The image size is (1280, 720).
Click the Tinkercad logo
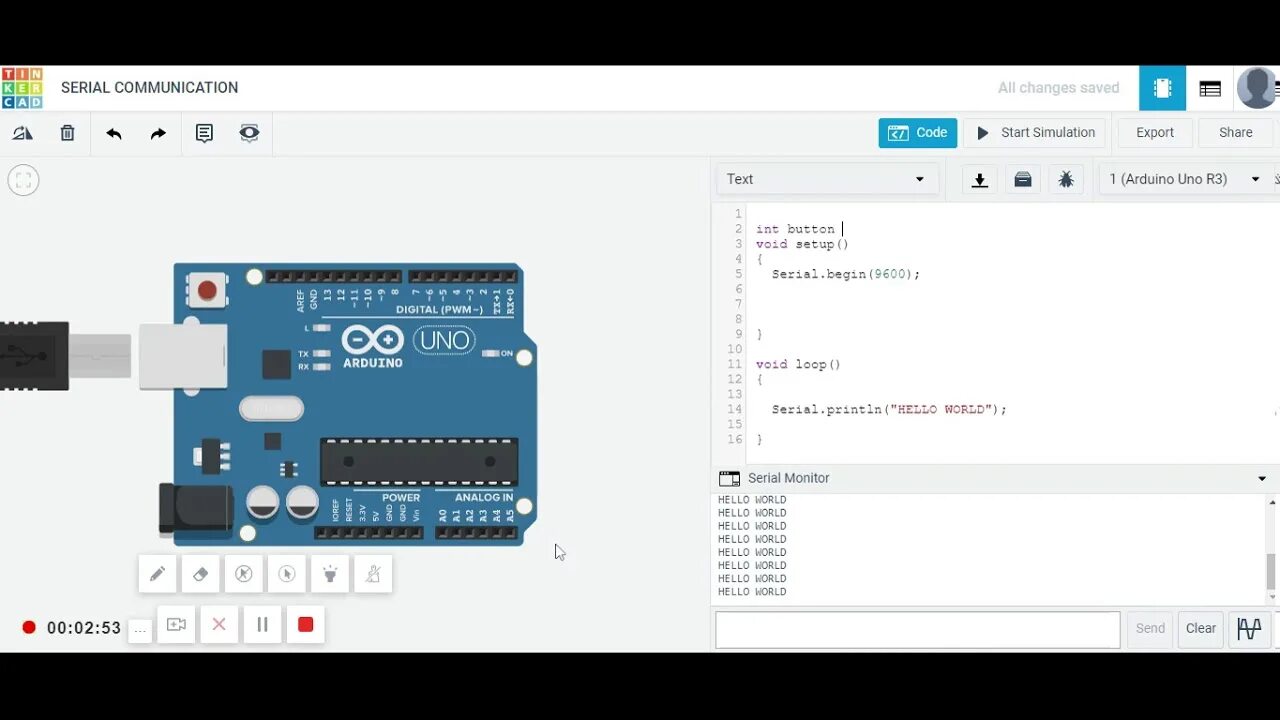pos(22,88)
